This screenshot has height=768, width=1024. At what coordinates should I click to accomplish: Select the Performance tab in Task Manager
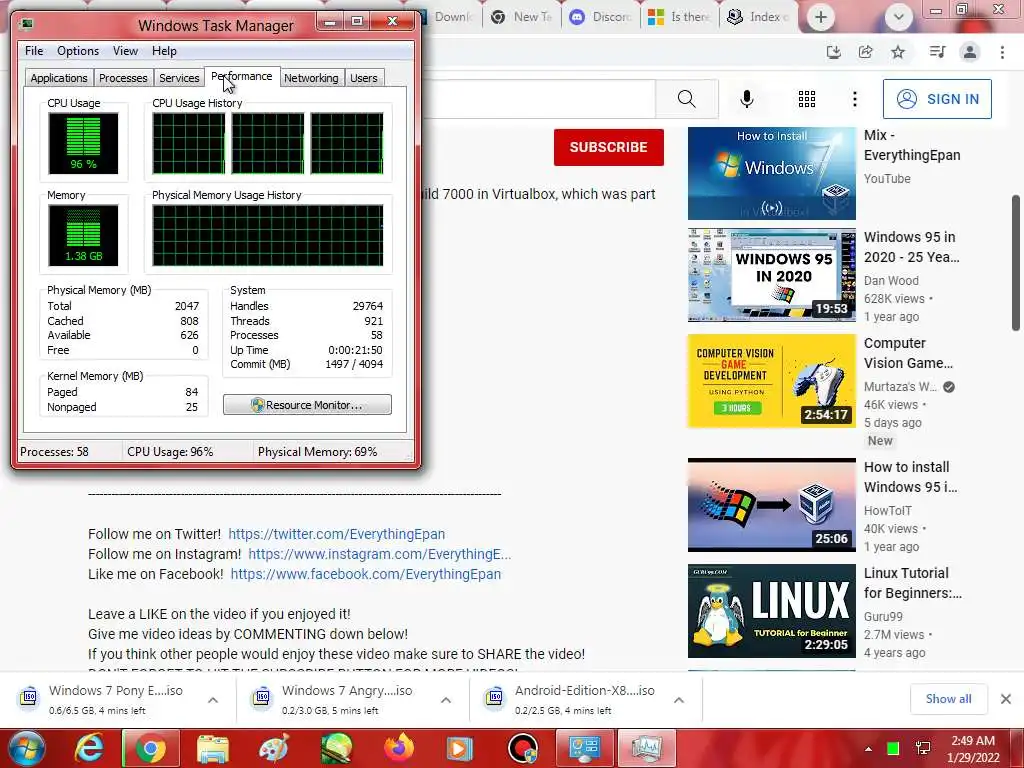[x=242, y=76]
